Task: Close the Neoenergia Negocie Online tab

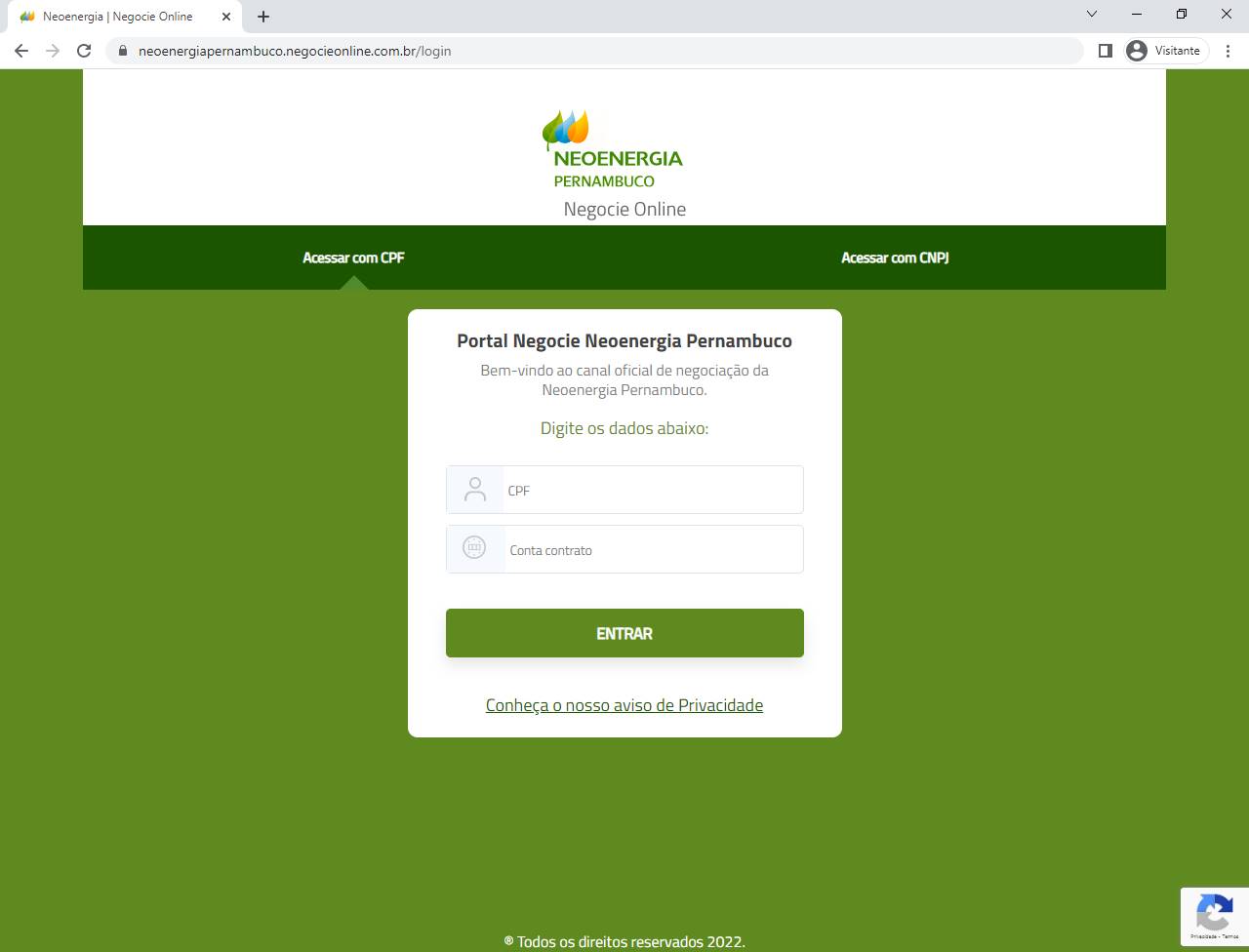Action: point(226,17)
